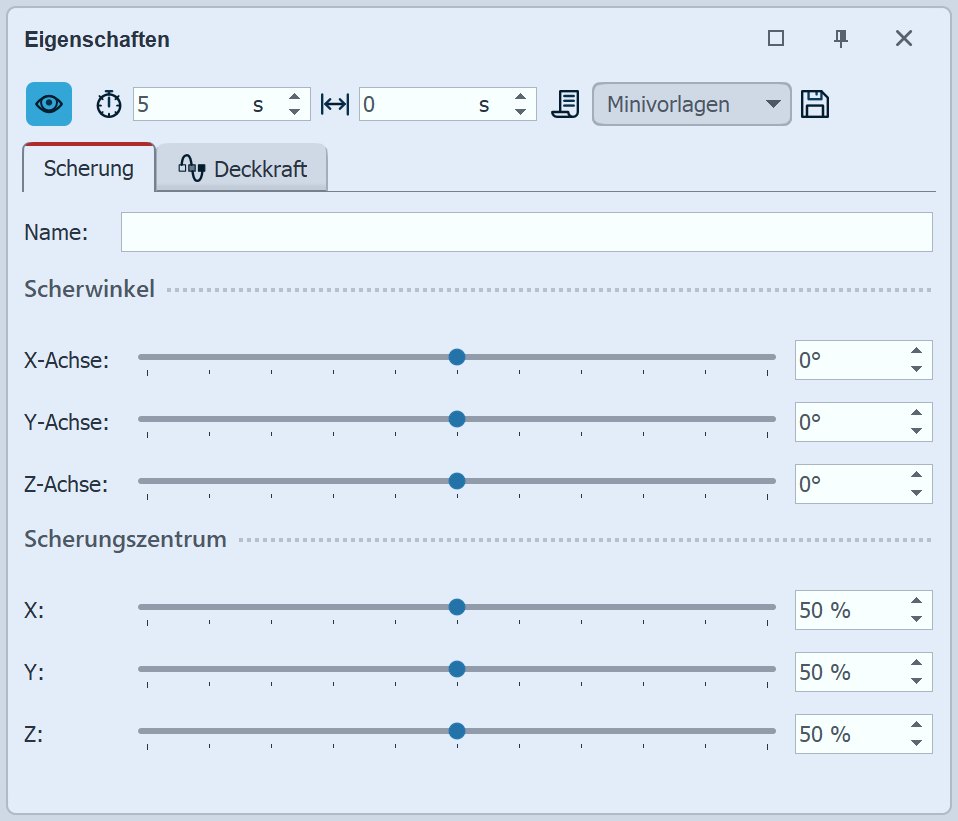Image resolution: width=958 pixels, height=821 pixels.
Task: Open the script list icon beside Minivorlagen
Action: pos(565,103)
